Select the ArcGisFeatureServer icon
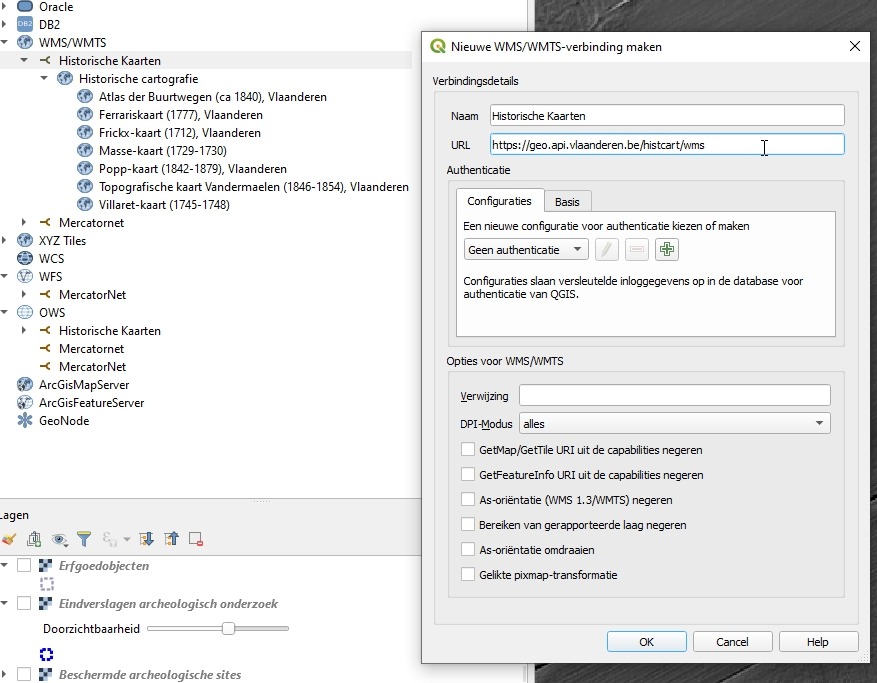The width and height of the screenshot is (877, 683). click(x=25, y=403)
